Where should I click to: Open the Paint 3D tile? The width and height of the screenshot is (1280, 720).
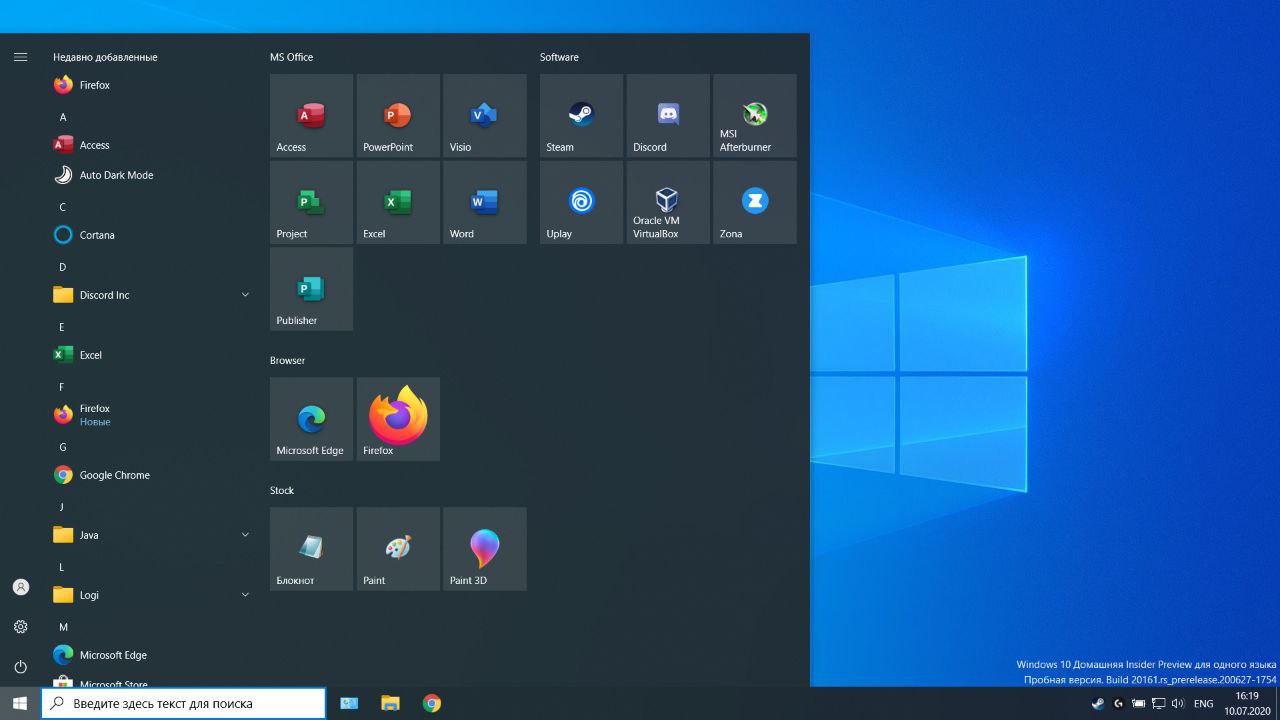(x=485, y=549)
